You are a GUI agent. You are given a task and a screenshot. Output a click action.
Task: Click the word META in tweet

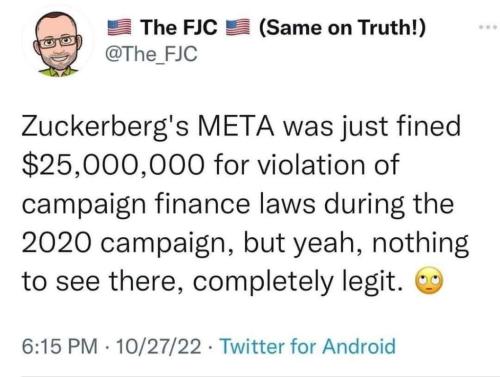point(236,126)
